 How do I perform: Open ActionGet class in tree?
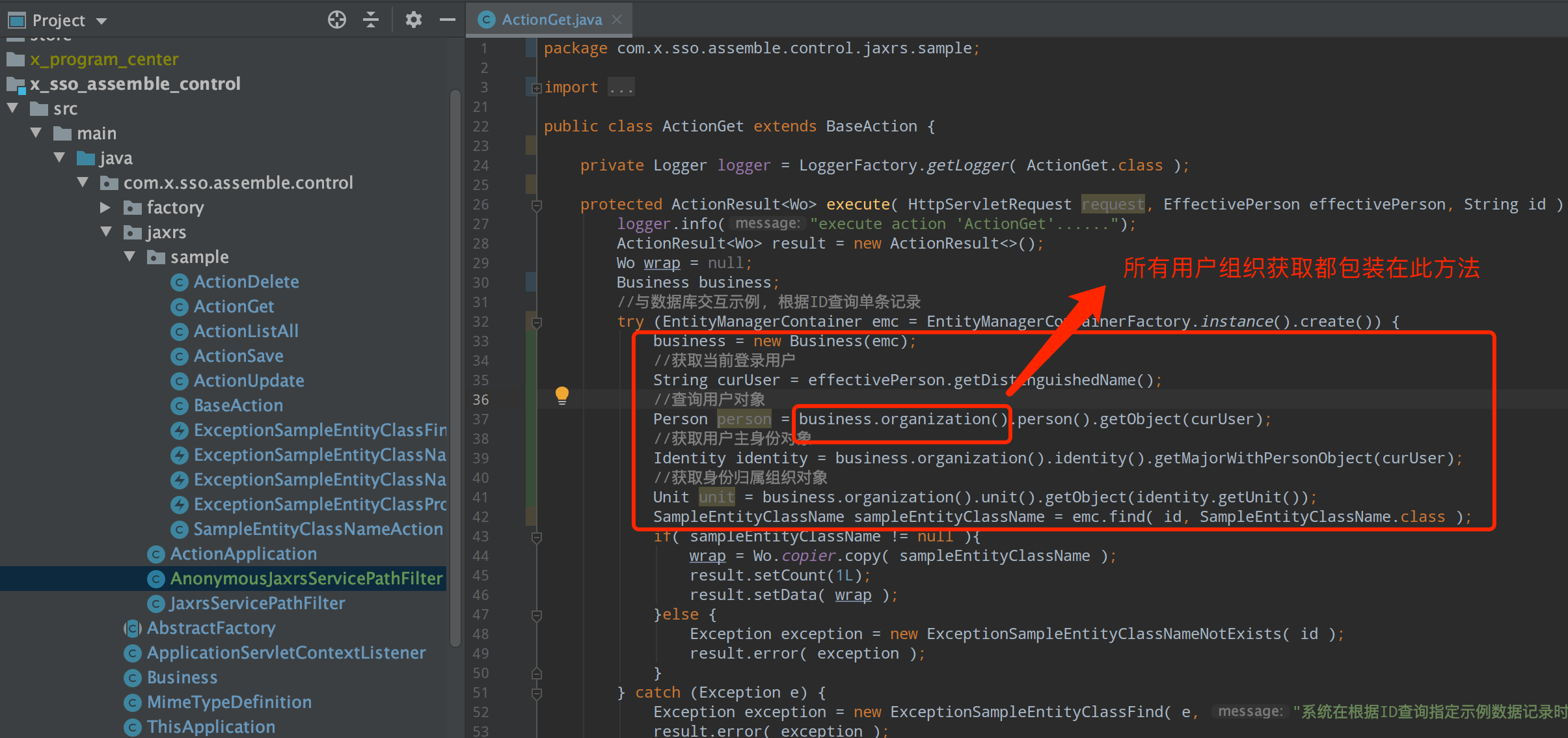234,307
